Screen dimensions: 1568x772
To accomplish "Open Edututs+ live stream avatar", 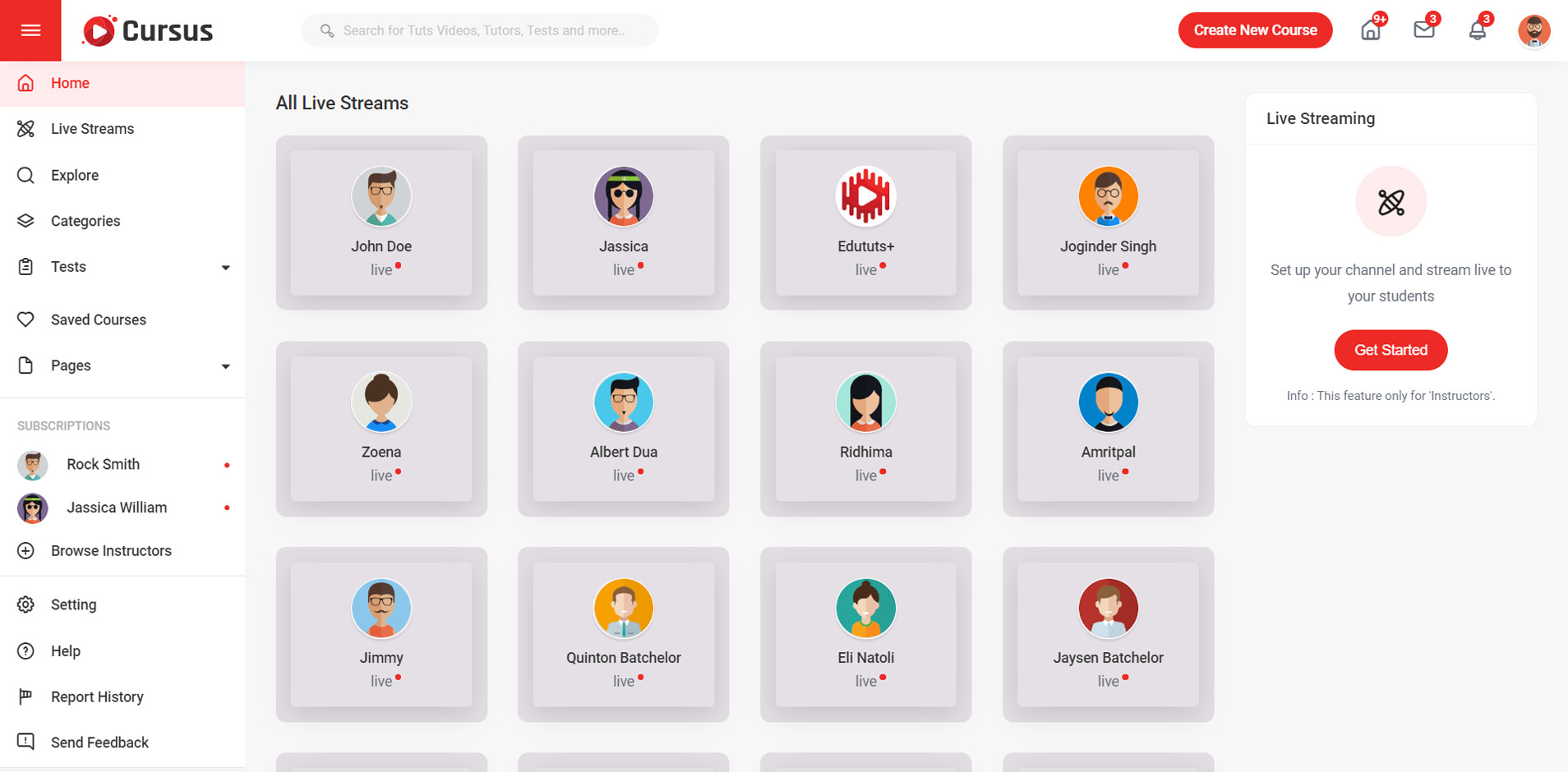I will tap(865, 196).
